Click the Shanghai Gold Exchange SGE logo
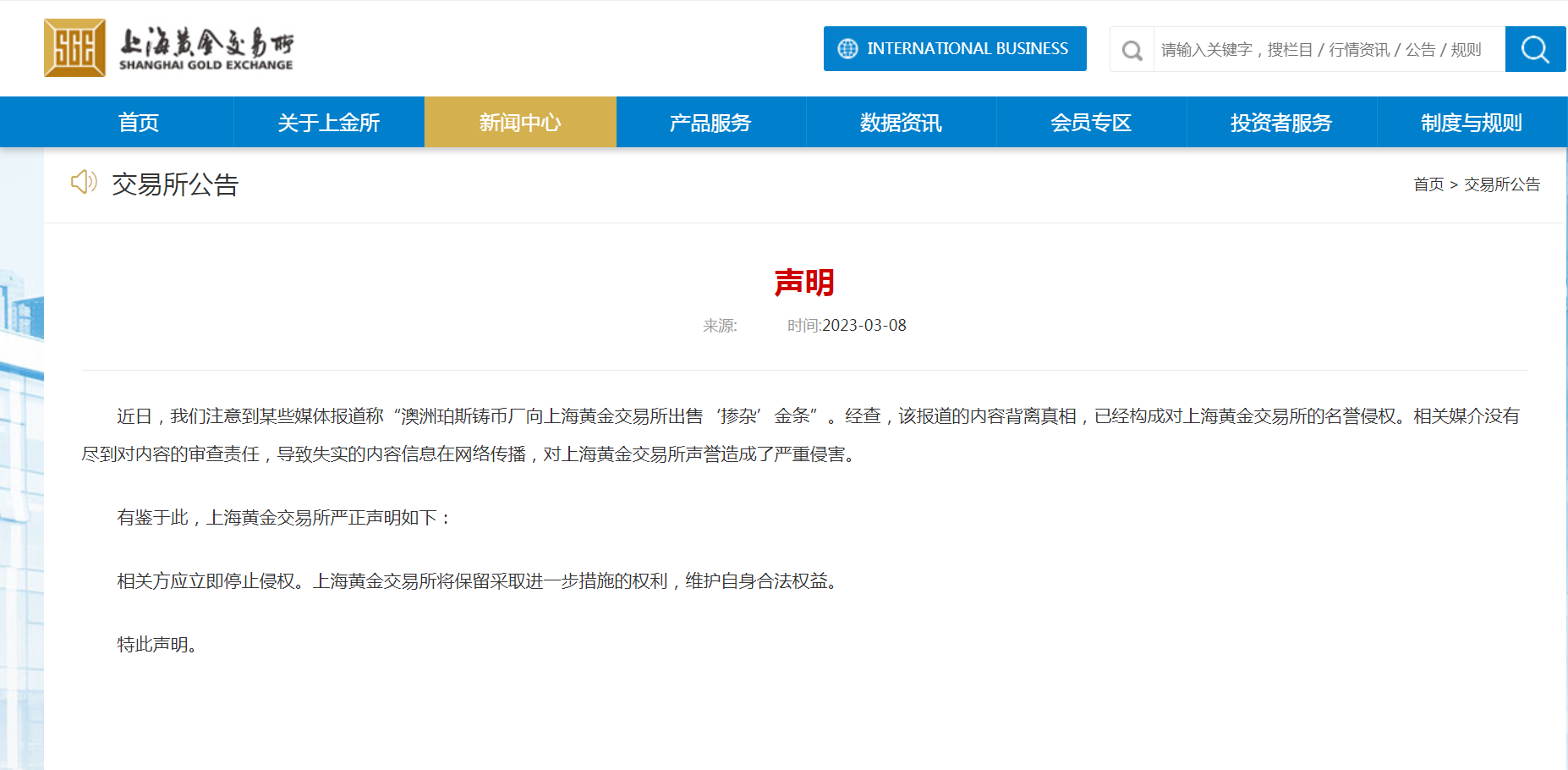 click(x=74, y=48)
